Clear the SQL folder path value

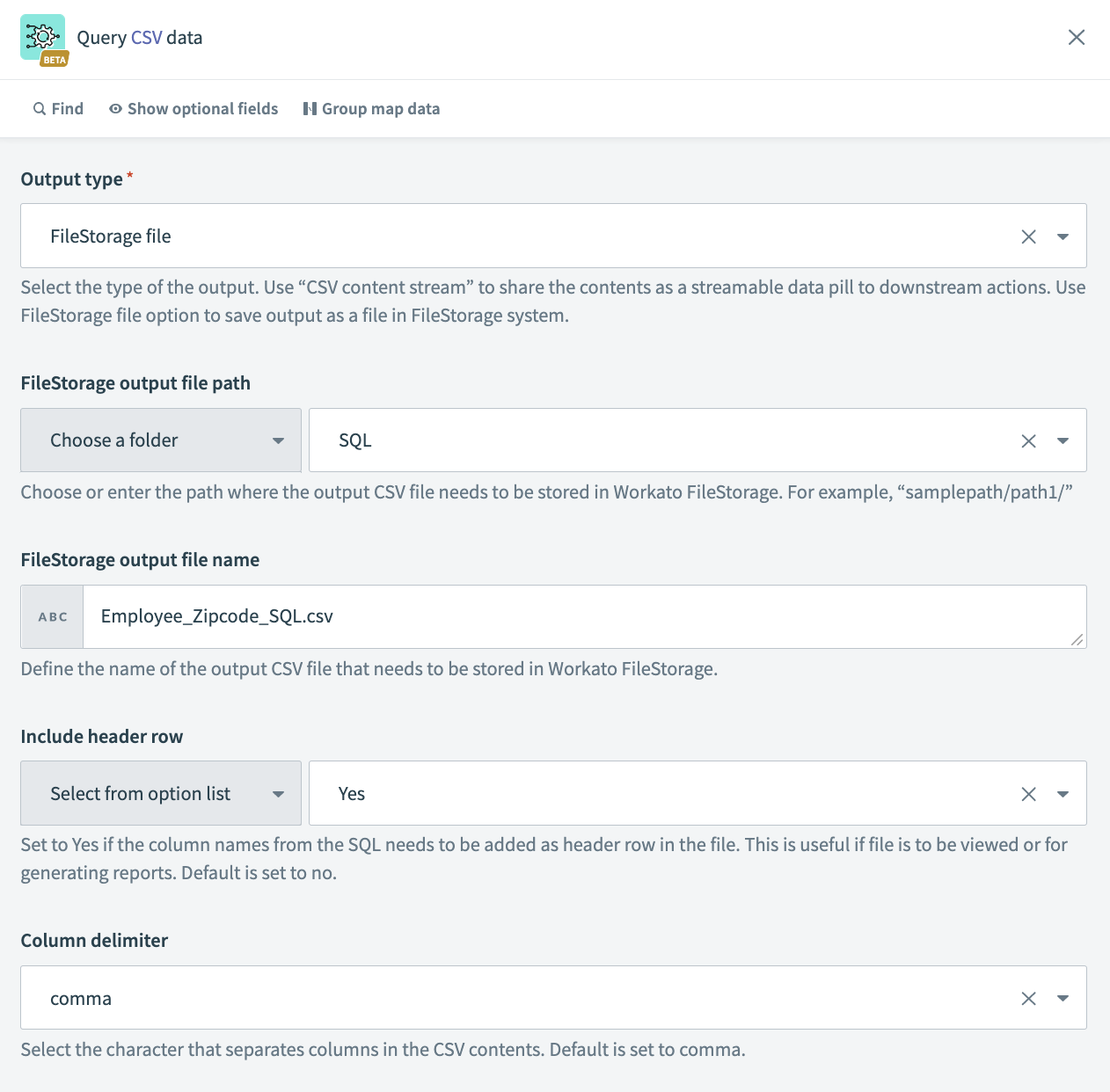coord(1028,441)
